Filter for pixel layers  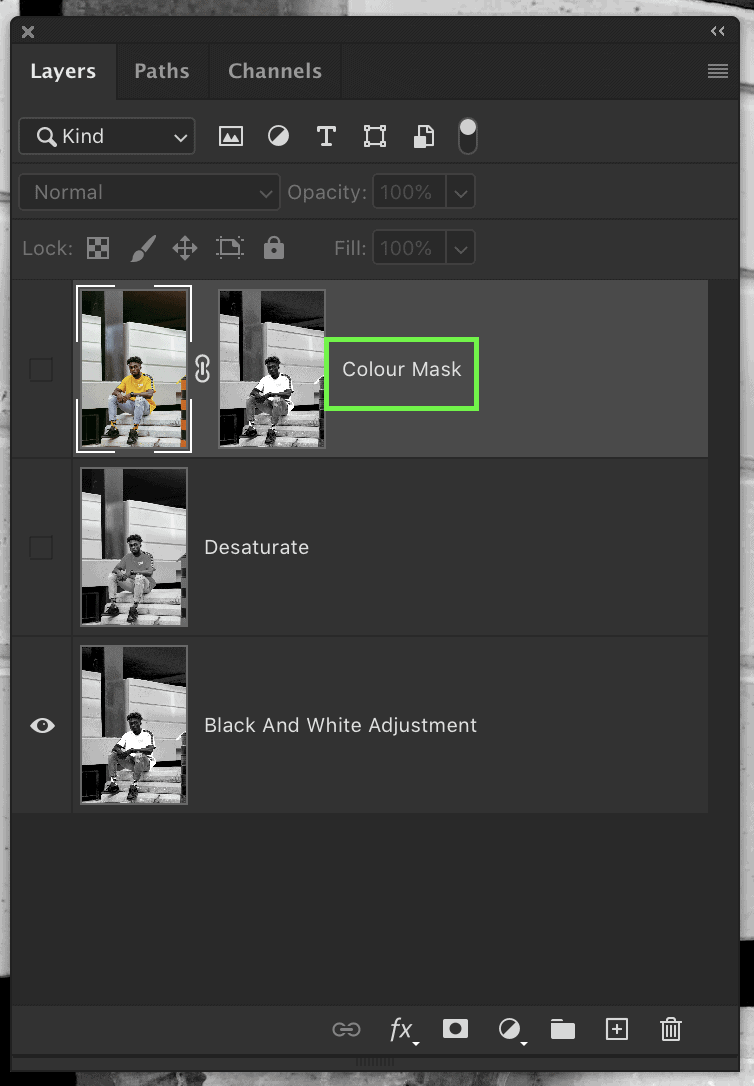coord(231,136)
